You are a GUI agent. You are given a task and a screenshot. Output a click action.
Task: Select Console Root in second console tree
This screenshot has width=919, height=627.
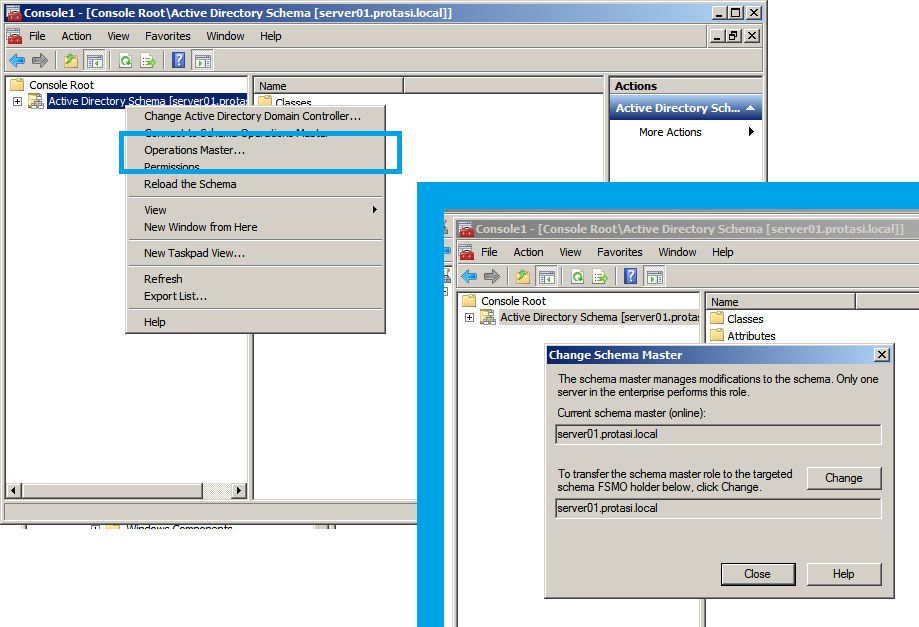tap(513, 301)
